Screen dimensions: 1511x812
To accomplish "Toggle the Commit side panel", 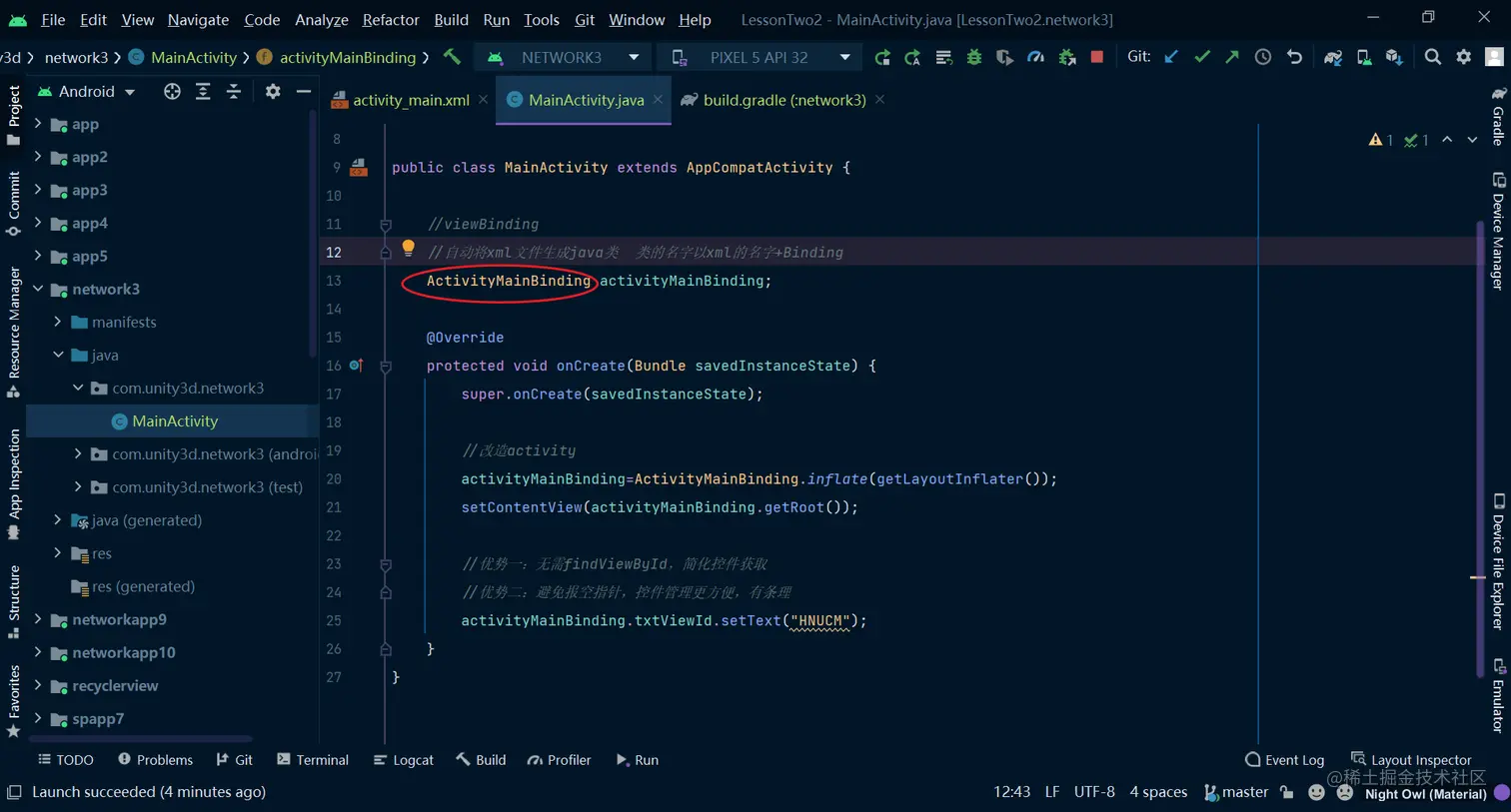I will click(14, 203).
